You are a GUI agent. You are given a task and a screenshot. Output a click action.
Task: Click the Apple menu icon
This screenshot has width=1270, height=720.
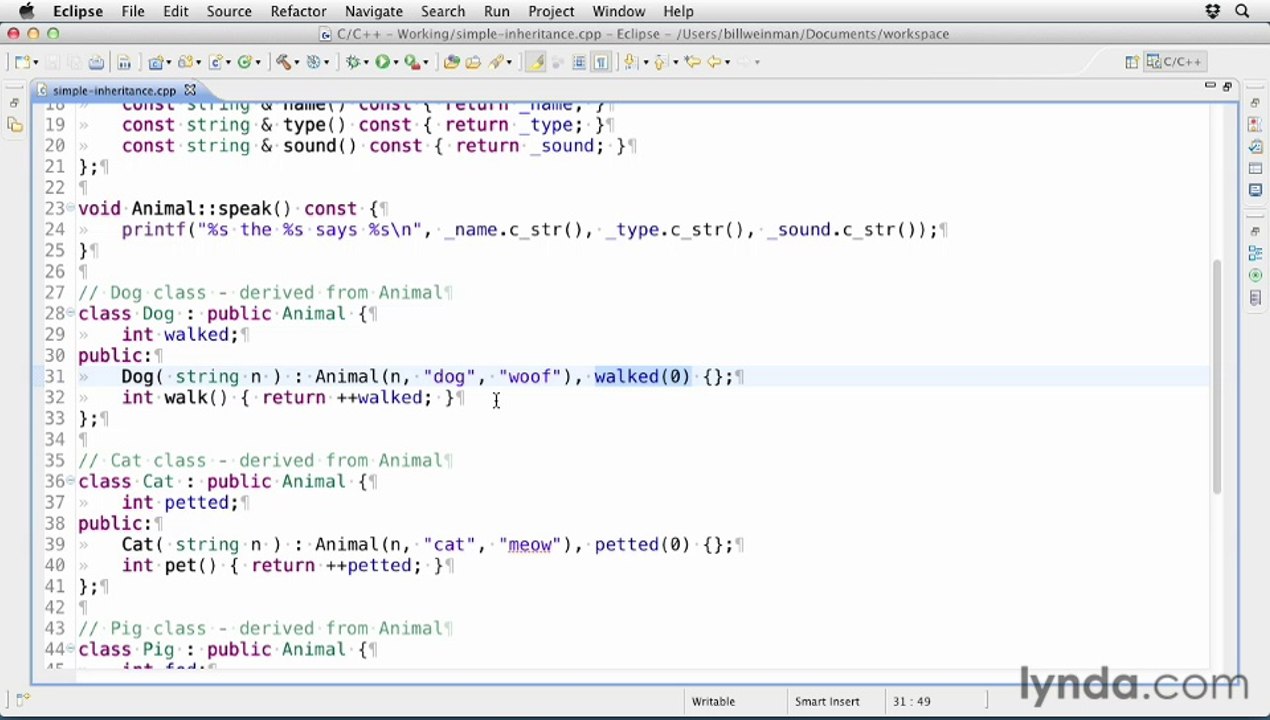(26, 11)
